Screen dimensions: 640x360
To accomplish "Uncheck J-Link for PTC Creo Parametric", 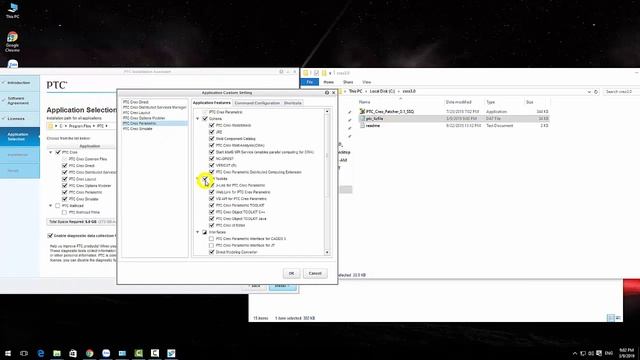I will coord(211,185).
